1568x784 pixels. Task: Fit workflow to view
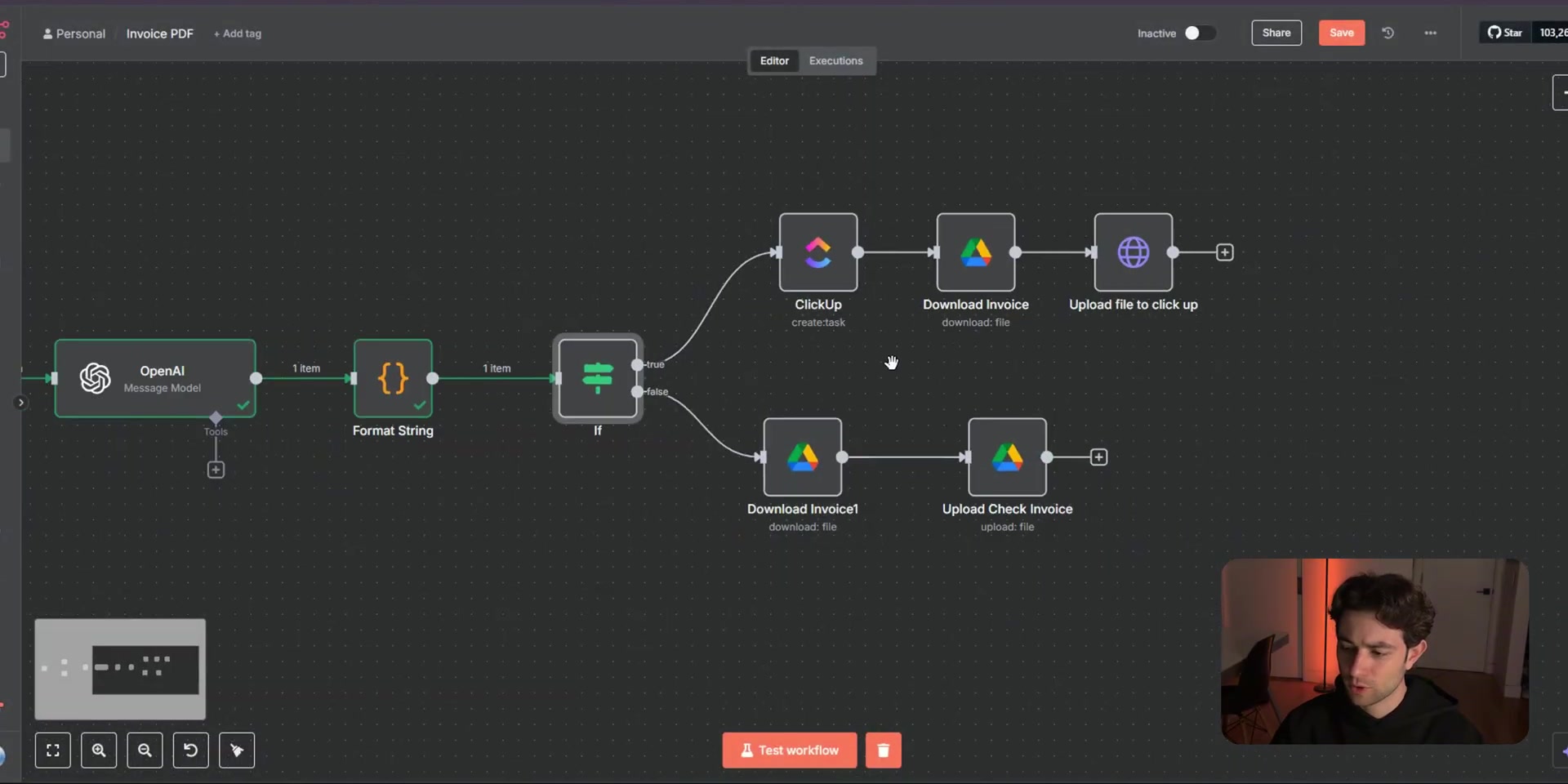pyautogui.click(x=53, y=751)
